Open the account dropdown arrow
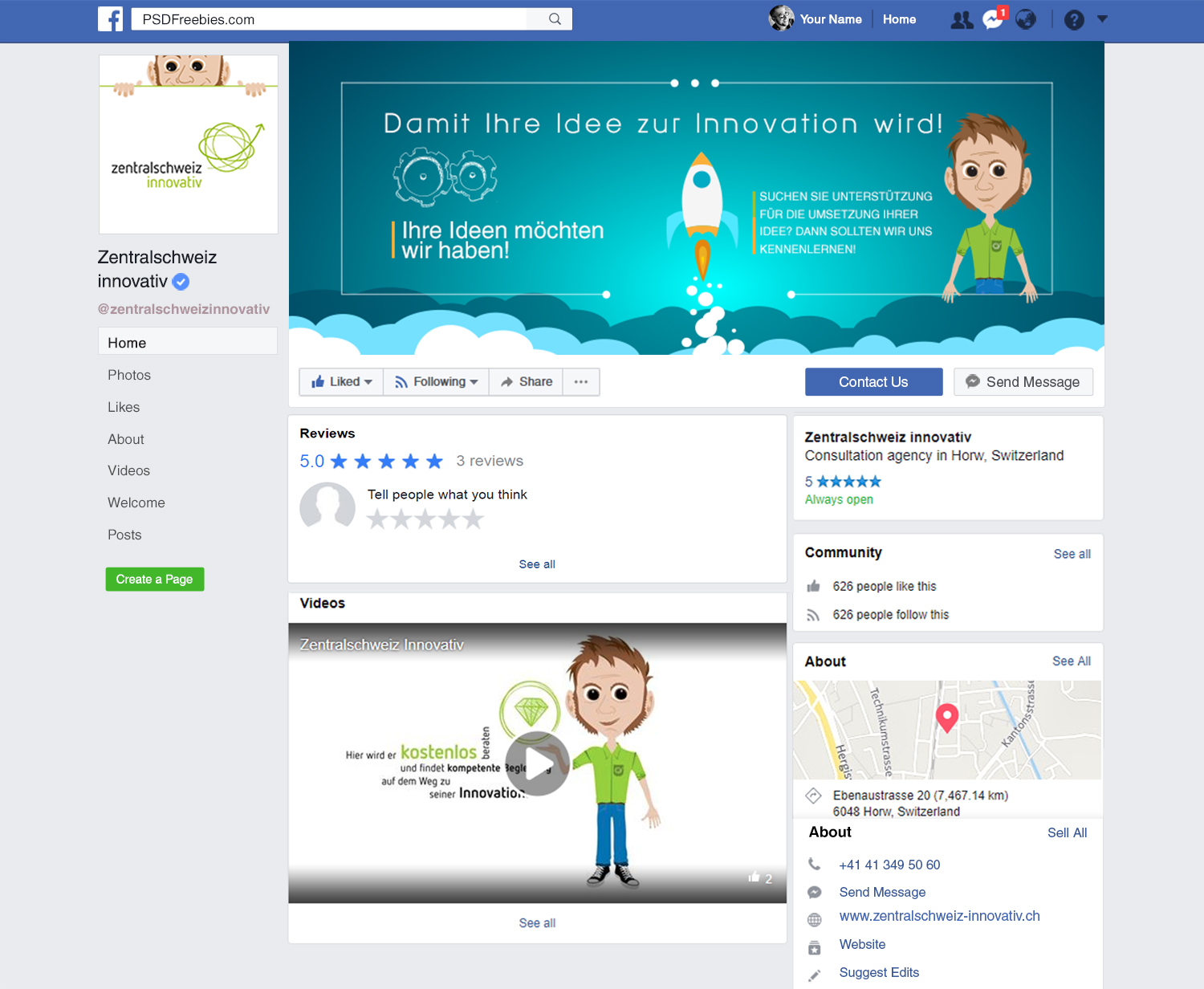 1102,19
